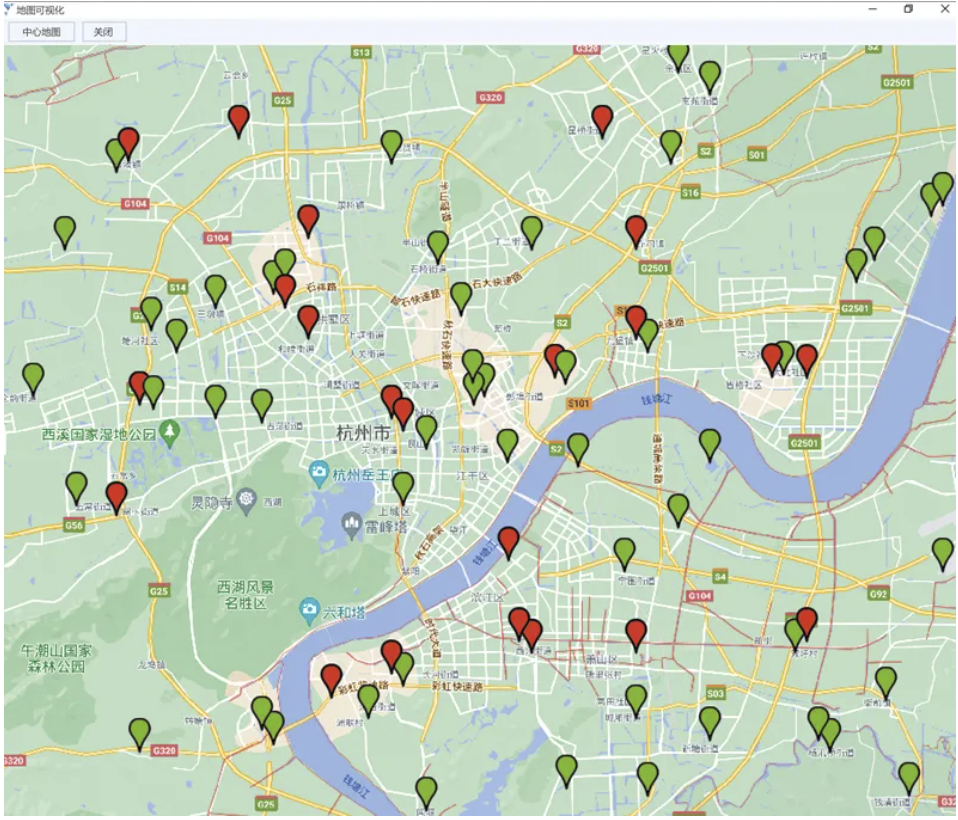Click the 中心地图 button
This screenshot has height=820, width=958.
(x=42, y=32)
